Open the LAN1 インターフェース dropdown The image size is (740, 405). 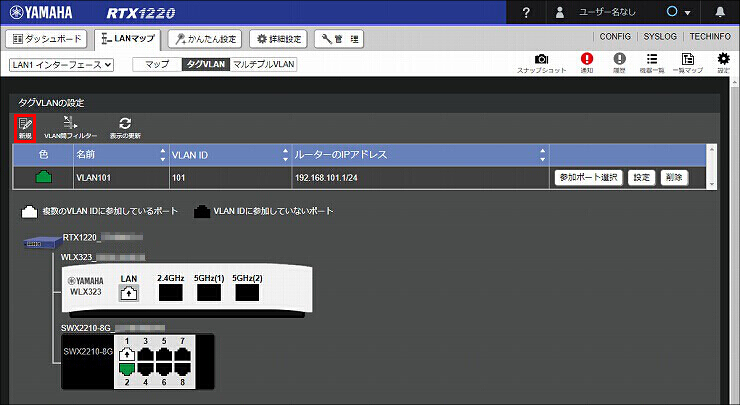61,65
